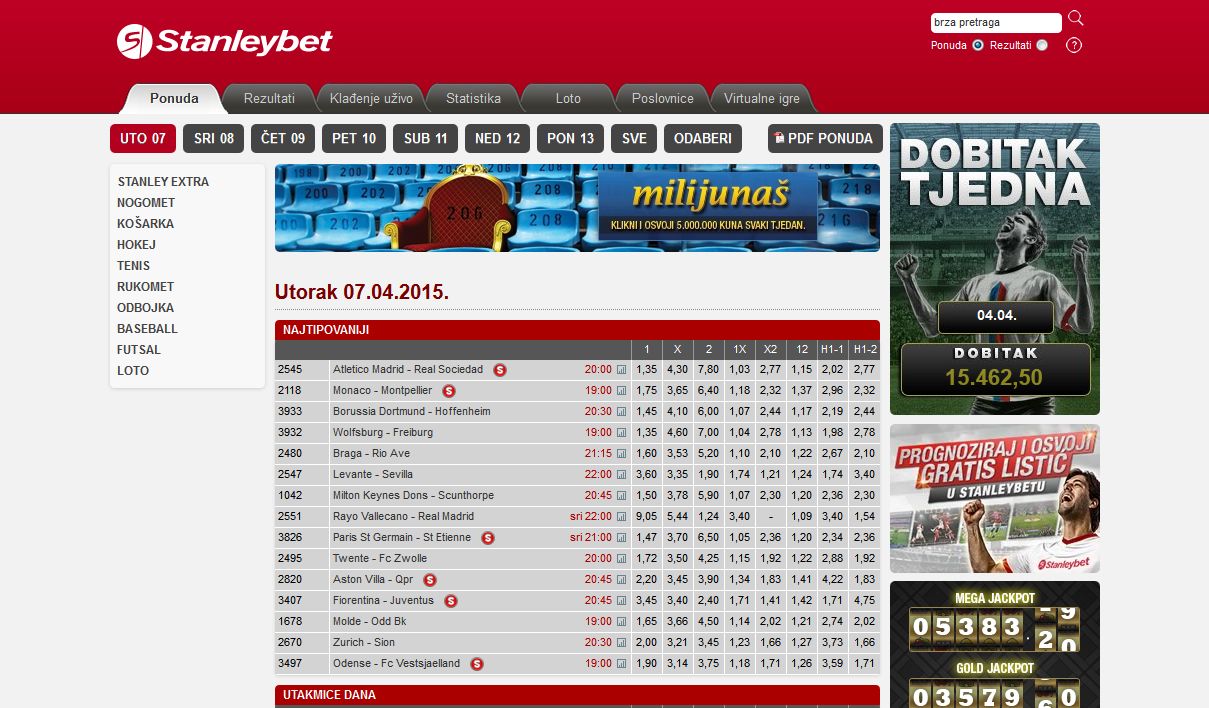Screen dimensions: 1209x708
Task: Open stats icon for Atletico Madrid match
Action: coord(621,370)
